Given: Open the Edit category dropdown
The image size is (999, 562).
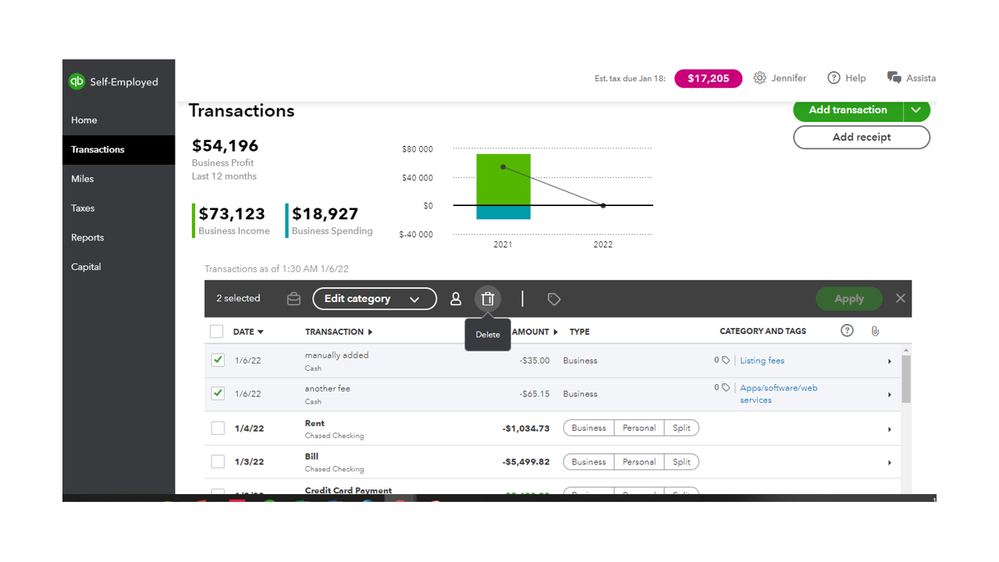Looking at the screenshot, I should 375,299.
